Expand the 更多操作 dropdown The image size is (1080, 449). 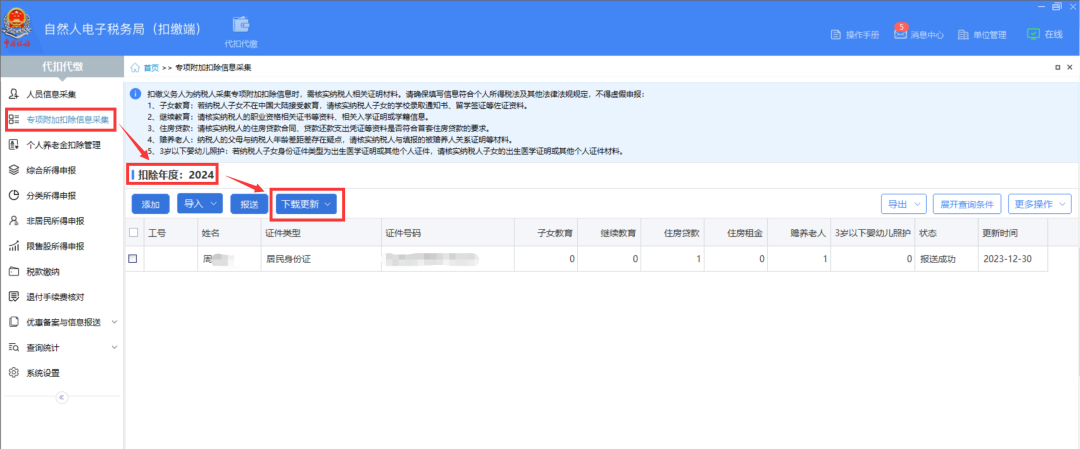[x=1039, y=204]
